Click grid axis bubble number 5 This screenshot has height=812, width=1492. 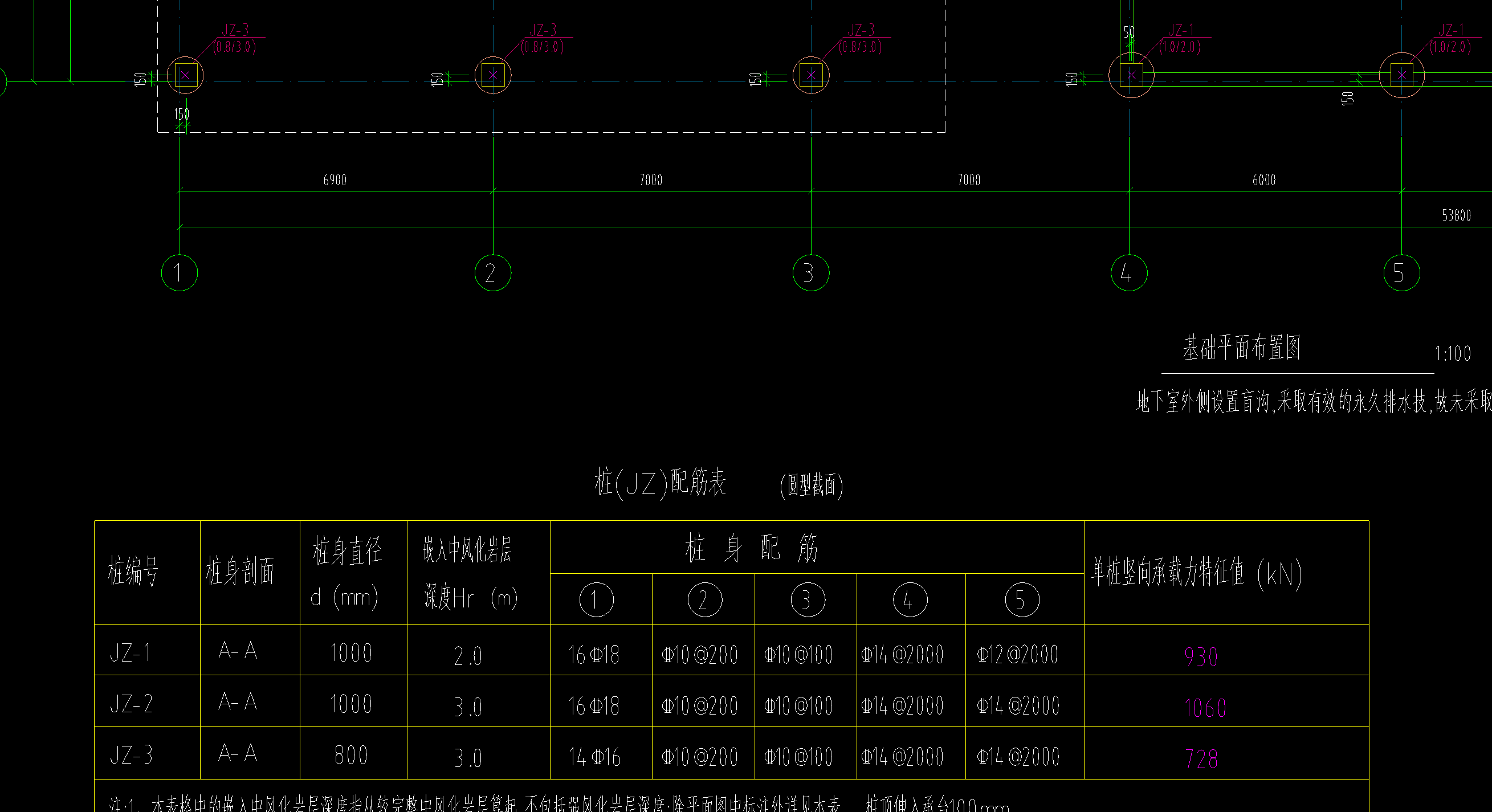point(1401,273)
